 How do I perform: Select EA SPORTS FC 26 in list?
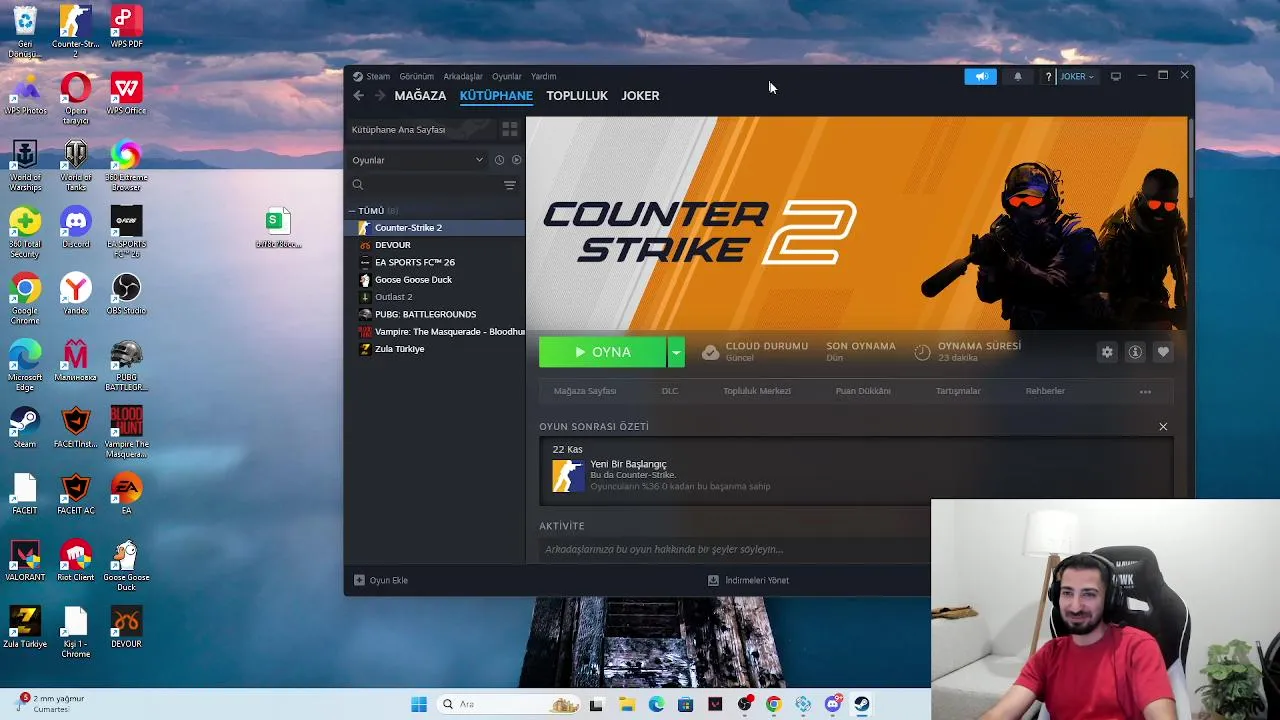coord(435,262)
